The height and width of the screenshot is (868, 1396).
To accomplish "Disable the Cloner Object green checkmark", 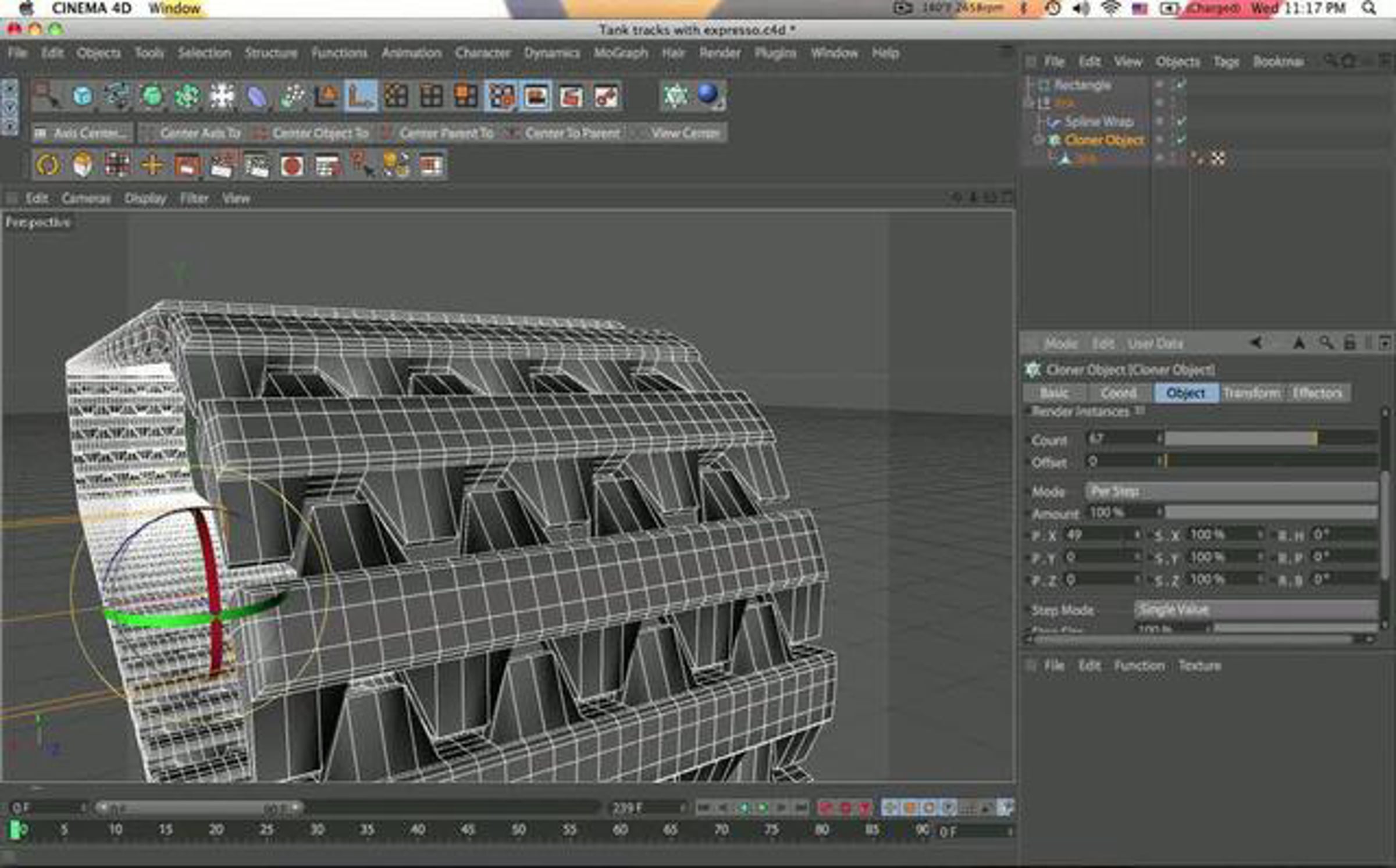I will 1181,140.
